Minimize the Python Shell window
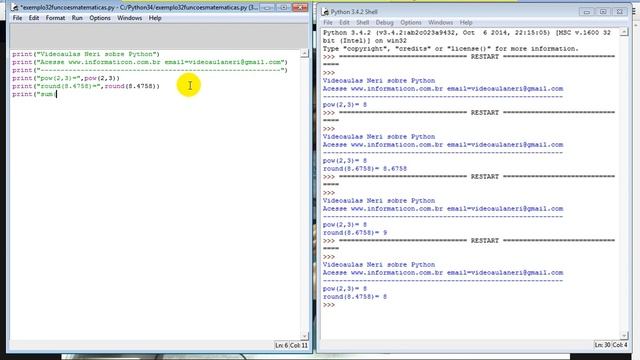The height and width of the screenshot is (360, 640). point(587,12)
